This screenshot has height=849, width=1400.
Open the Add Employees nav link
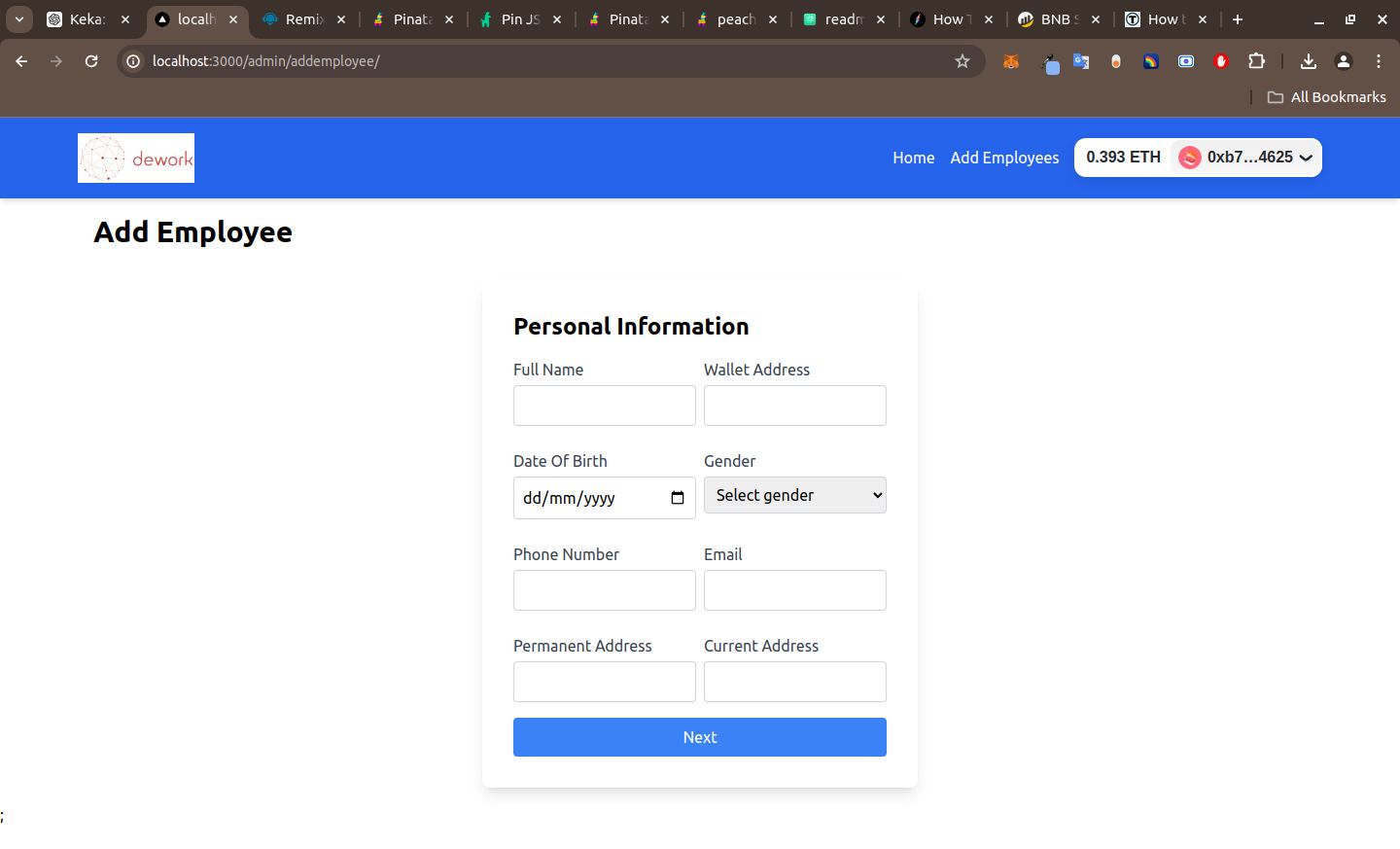click(x=1004, y=158)
